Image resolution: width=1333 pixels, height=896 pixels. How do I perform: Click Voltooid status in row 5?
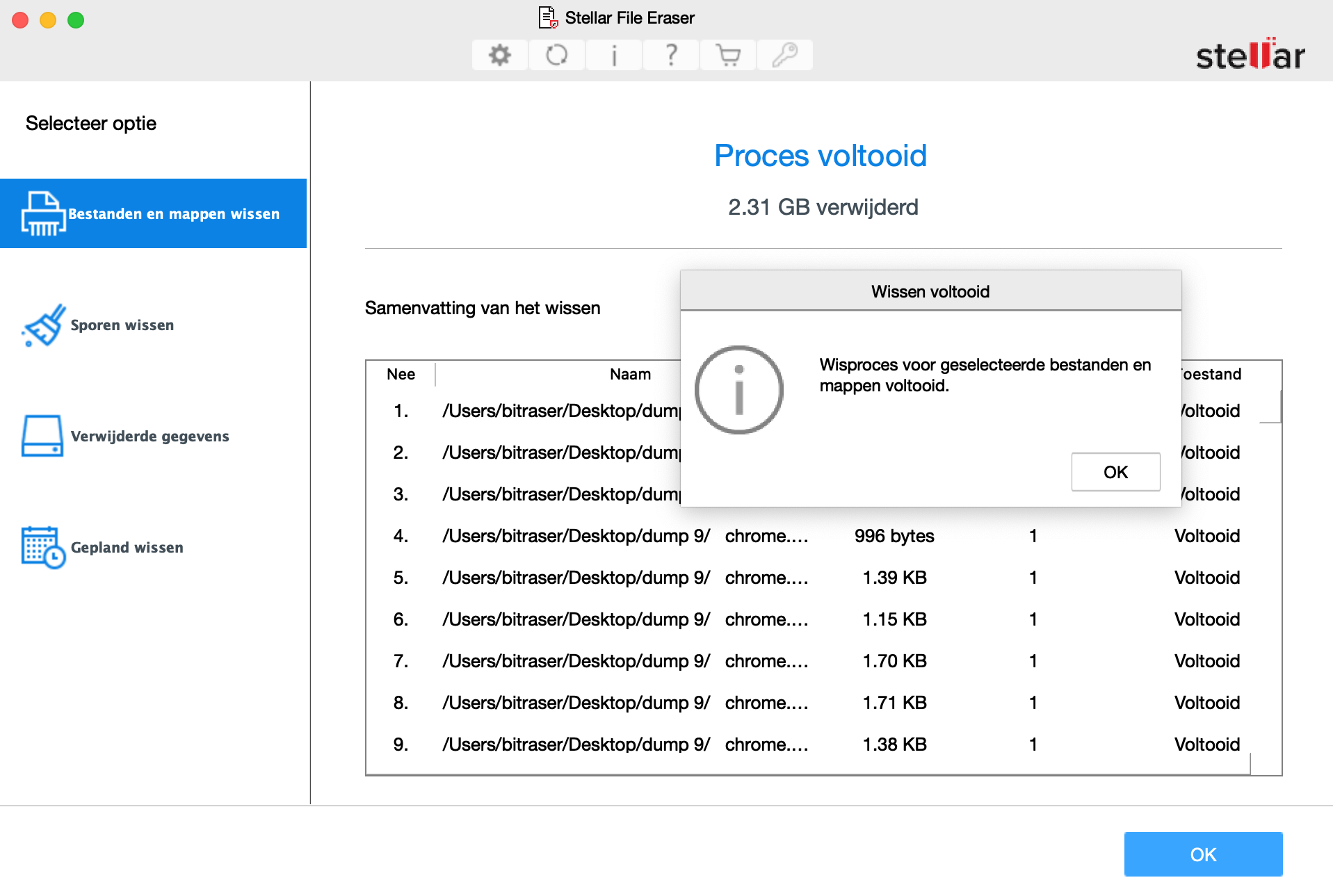tap(1207, 578)
